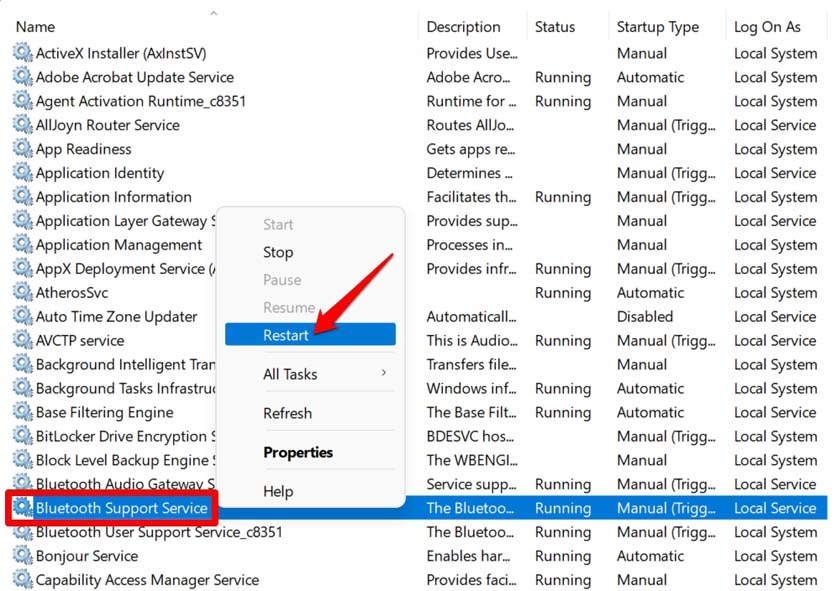Click the Capability Access Manager gear icon
Screen dimensions: 837x591
tap(22, 580)
